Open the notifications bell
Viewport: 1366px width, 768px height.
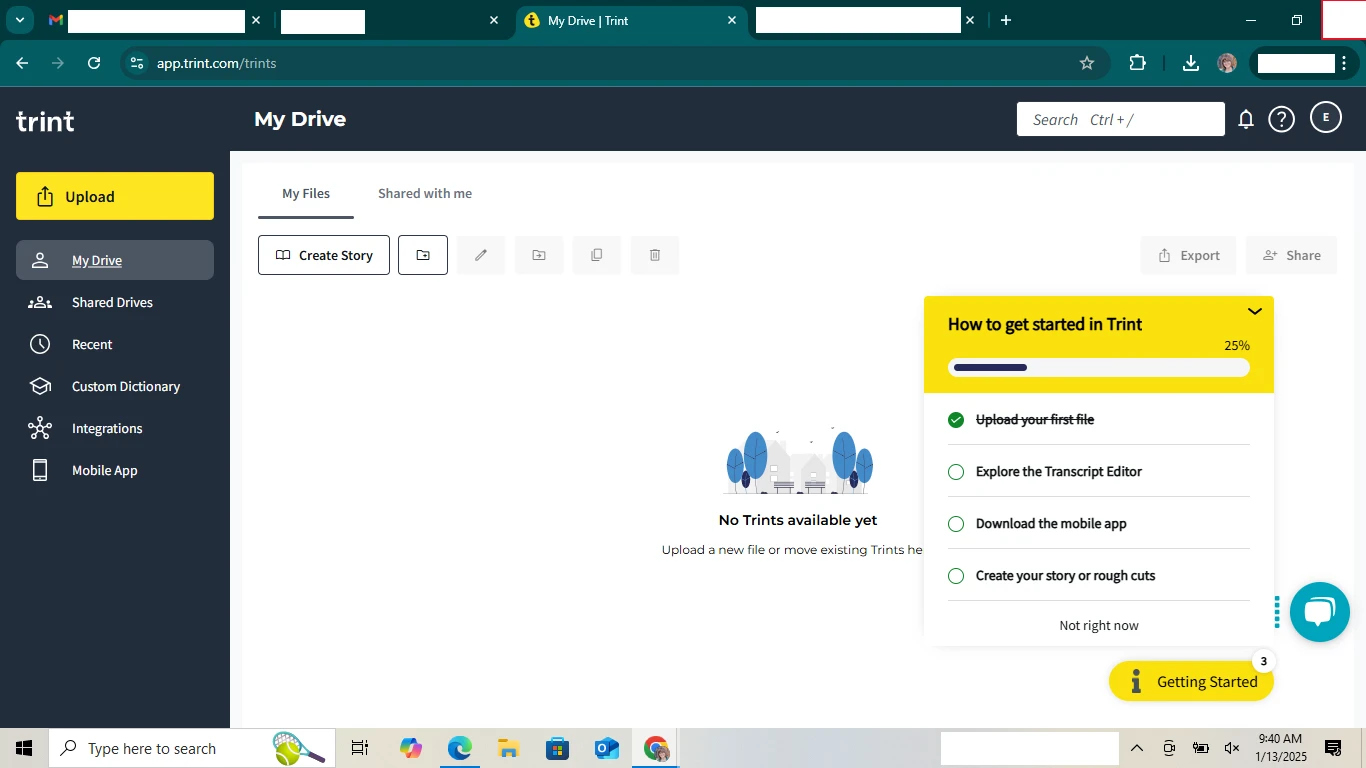click(x=1246, y=119)
